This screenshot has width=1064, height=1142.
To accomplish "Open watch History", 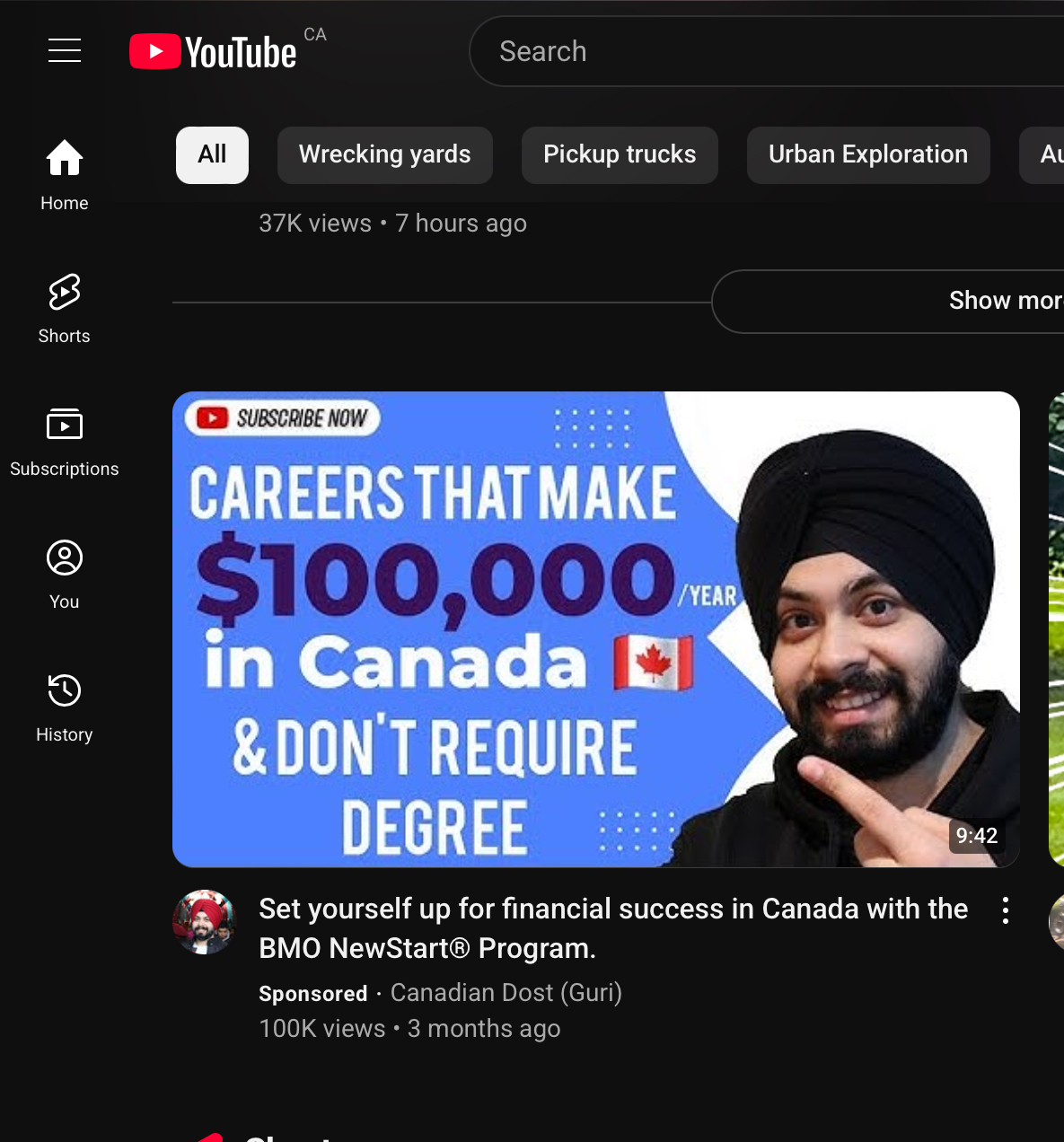I will (x=65, y=707).
